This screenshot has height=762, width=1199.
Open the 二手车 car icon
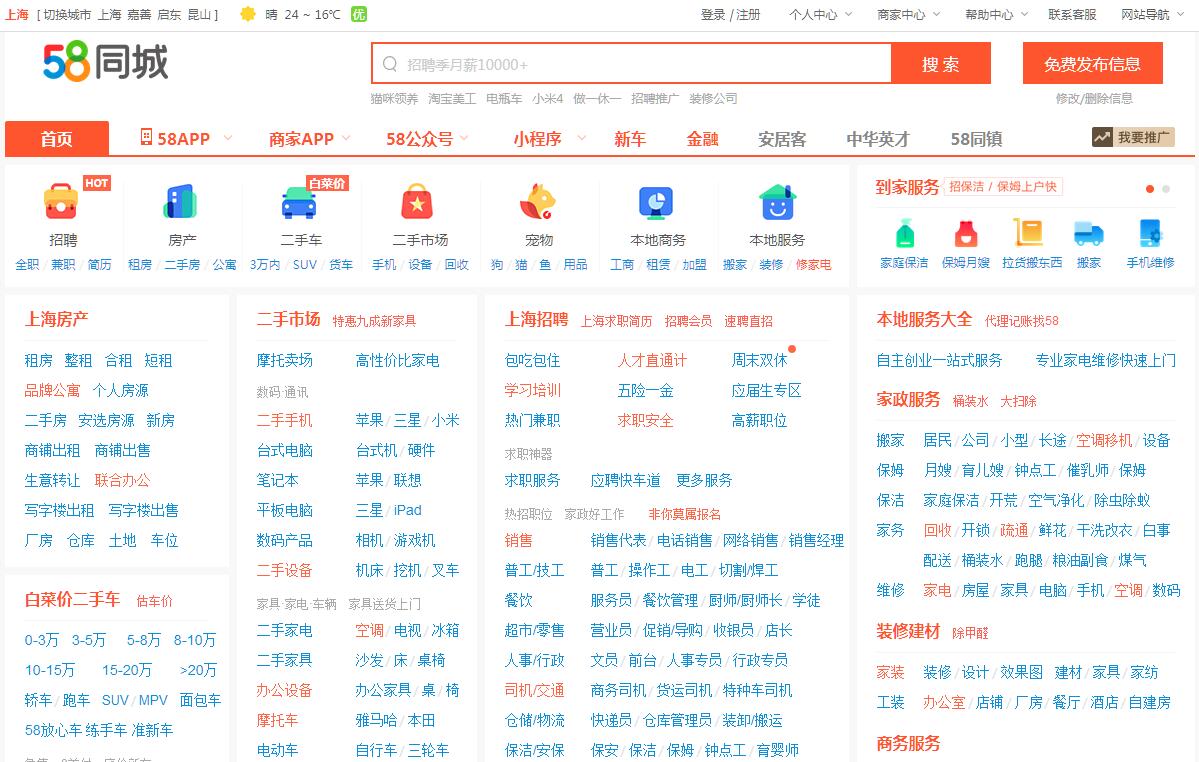coord(300,202)
